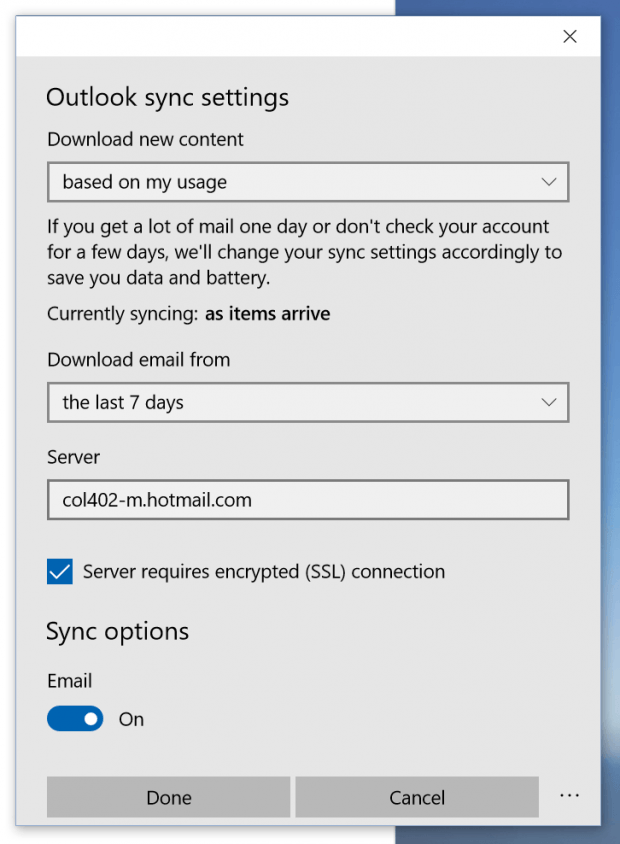The image size is (620, 844).
Task: Click the Outlook sync settings heading
Action: click(167, 97)
